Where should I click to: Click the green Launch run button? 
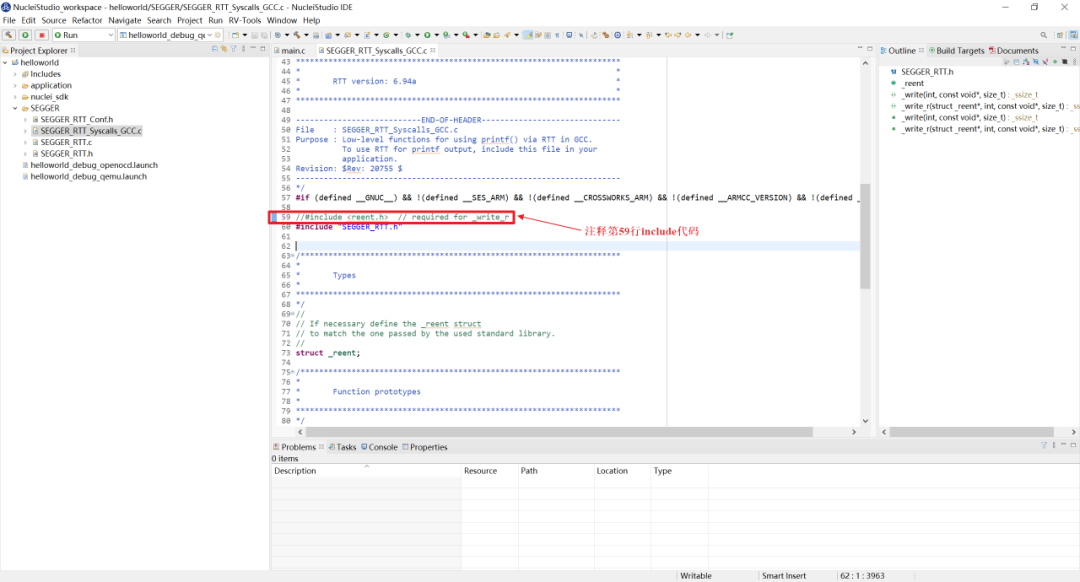coord(25,35)
